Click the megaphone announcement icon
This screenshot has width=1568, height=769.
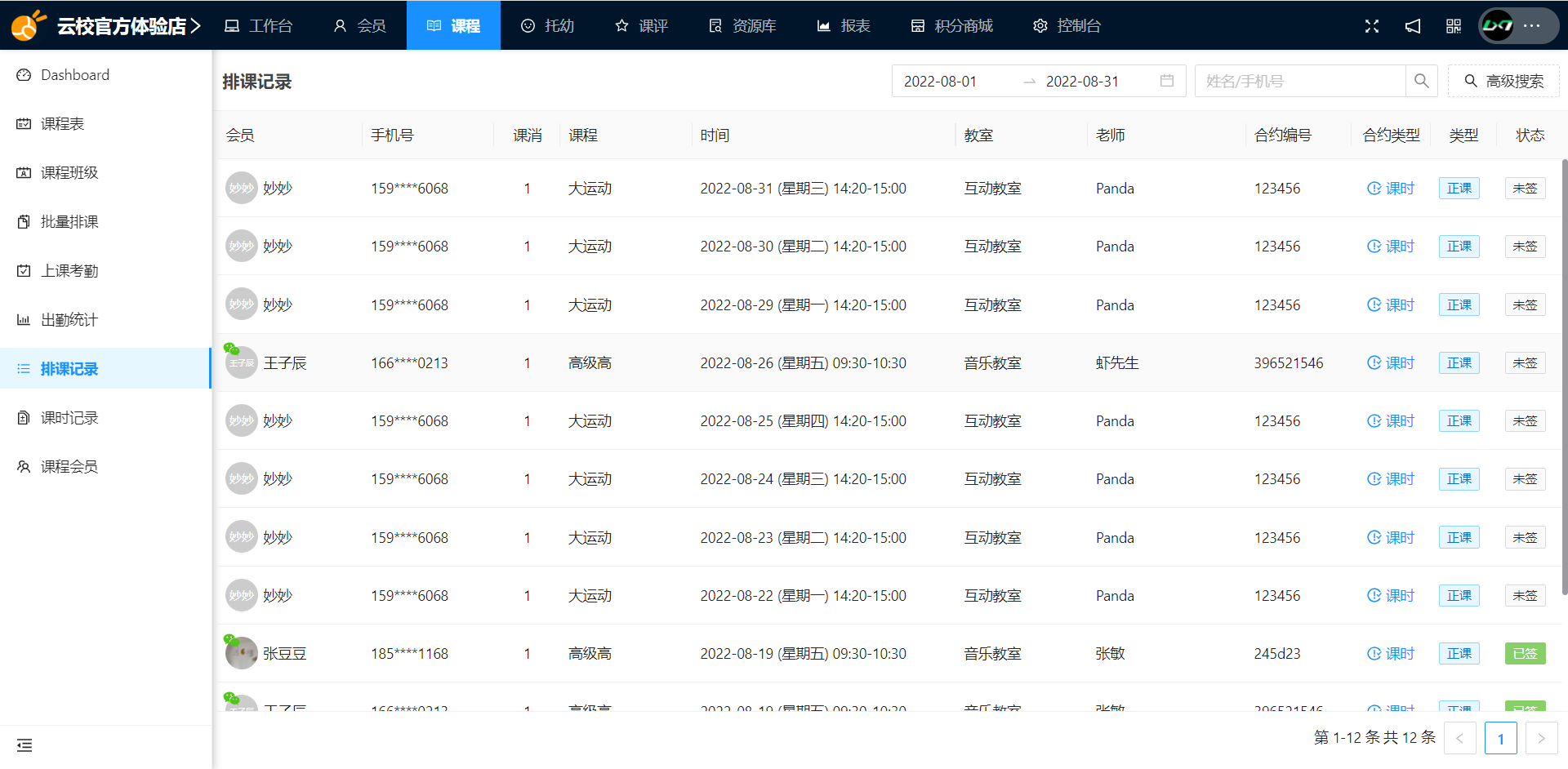pyautogui.click(x=1413, y=26)
